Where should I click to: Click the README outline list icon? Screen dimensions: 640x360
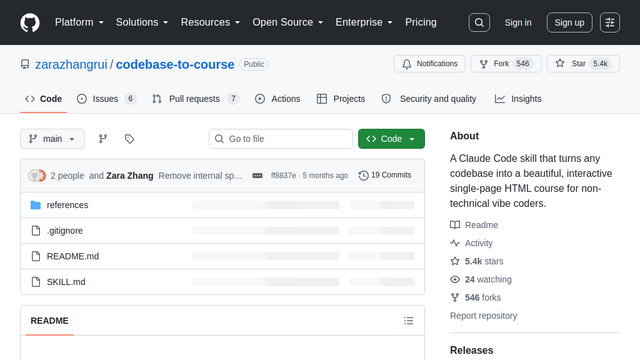pyautogui.click(x=408, y=321)
